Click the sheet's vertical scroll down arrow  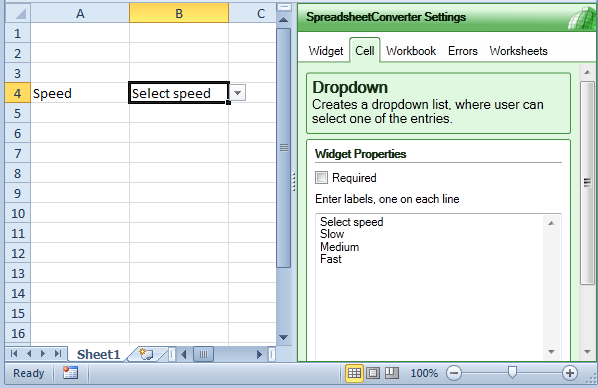pos(283,337)
